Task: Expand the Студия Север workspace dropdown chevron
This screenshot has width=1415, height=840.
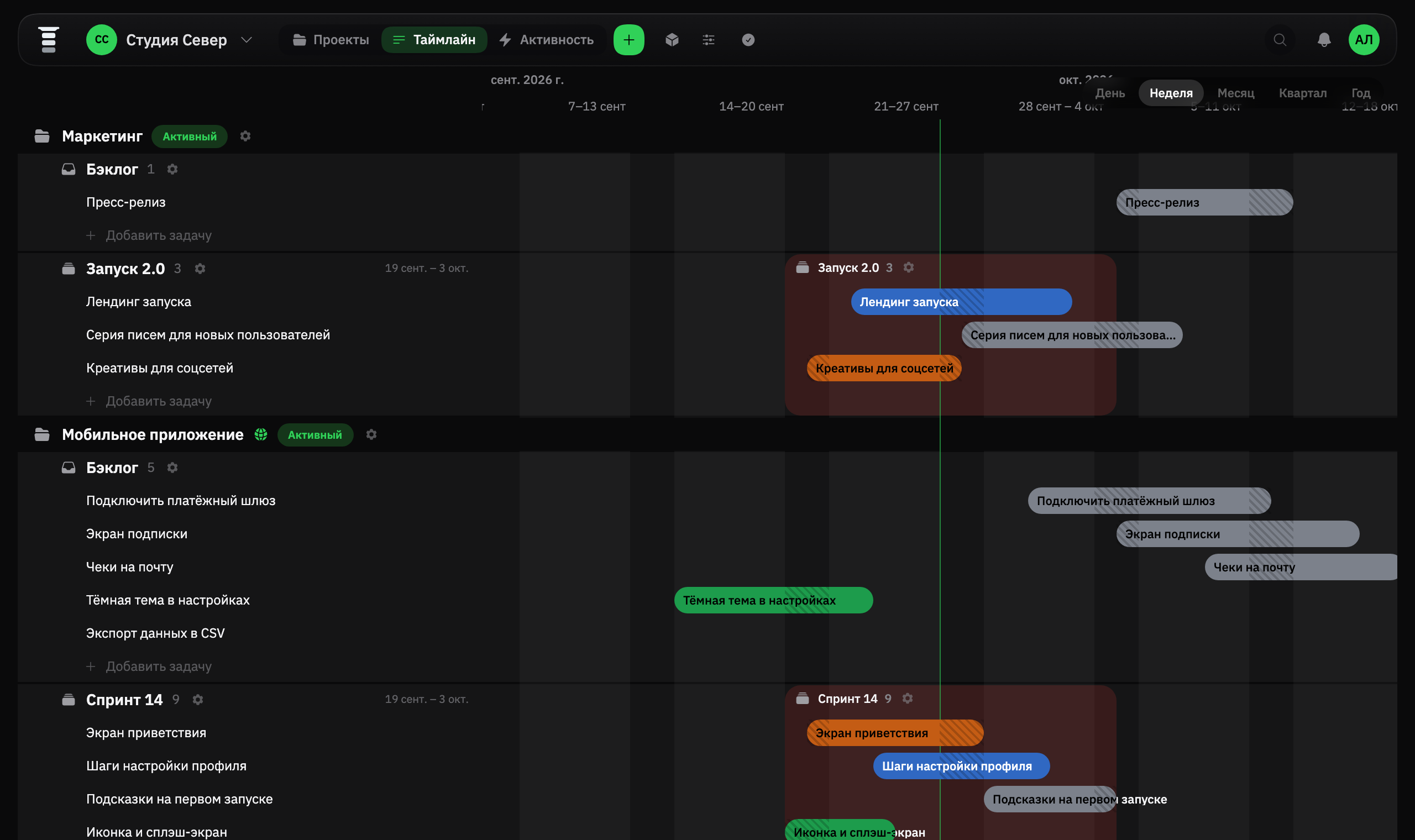Action: [x=246, y=40]
